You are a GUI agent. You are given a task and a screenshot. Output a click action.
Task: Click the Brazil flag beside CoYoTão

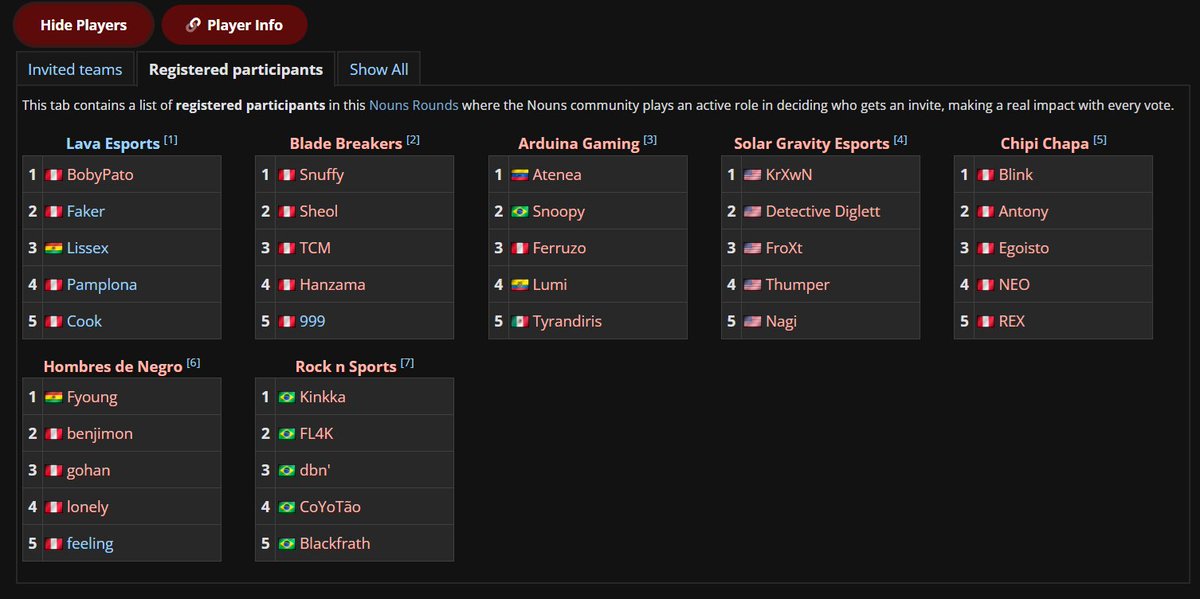(x=287, y=508)
